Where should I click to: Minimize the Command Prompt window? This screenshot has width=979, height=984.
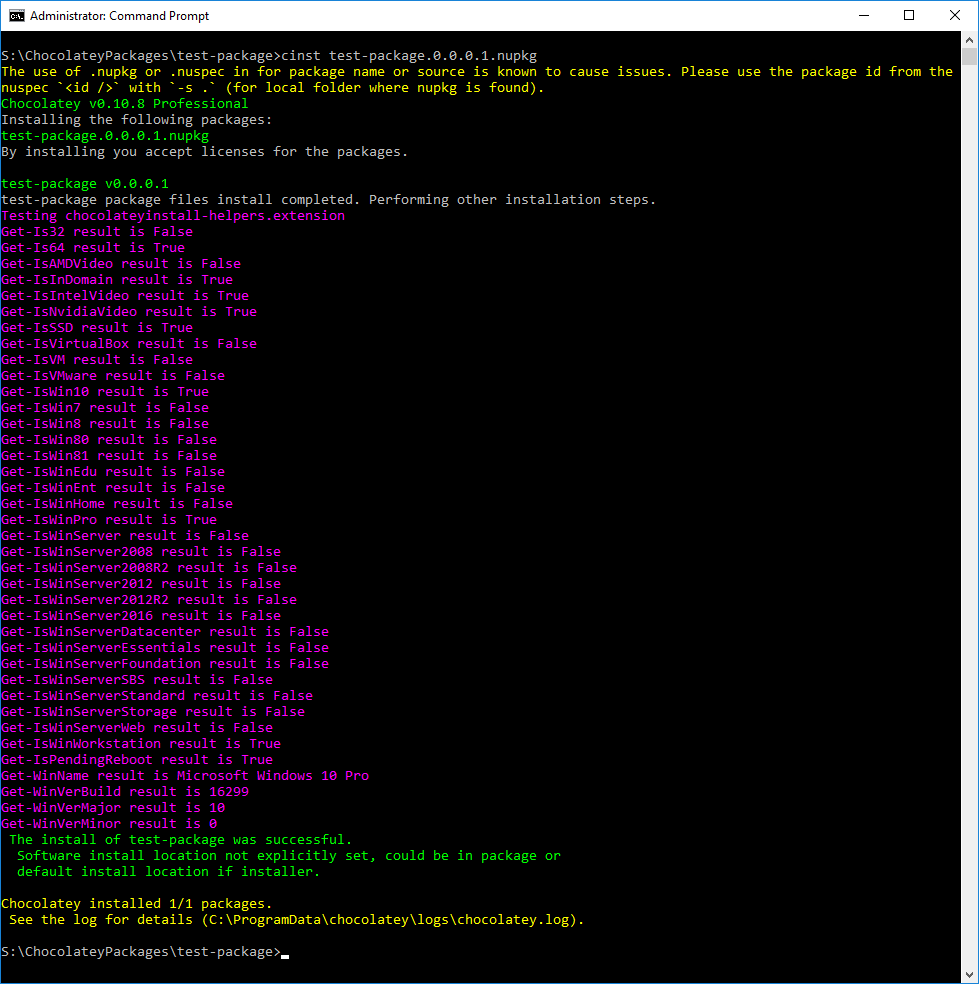[864, 16]
